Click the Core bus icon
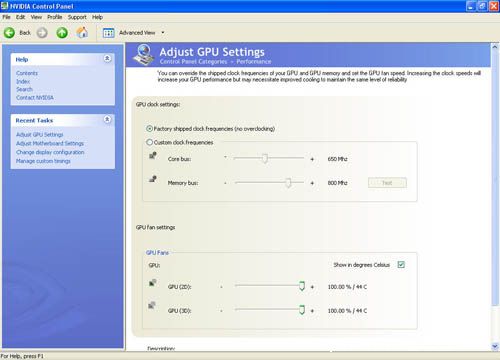The image size is (500, 360). [x=153, y=155]
